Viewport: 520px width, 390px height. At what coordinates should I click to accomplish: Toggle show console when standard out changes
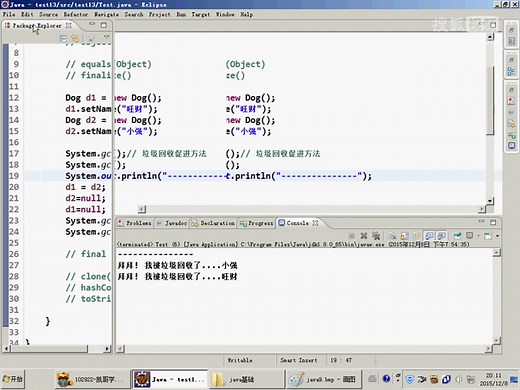point(429,236)
